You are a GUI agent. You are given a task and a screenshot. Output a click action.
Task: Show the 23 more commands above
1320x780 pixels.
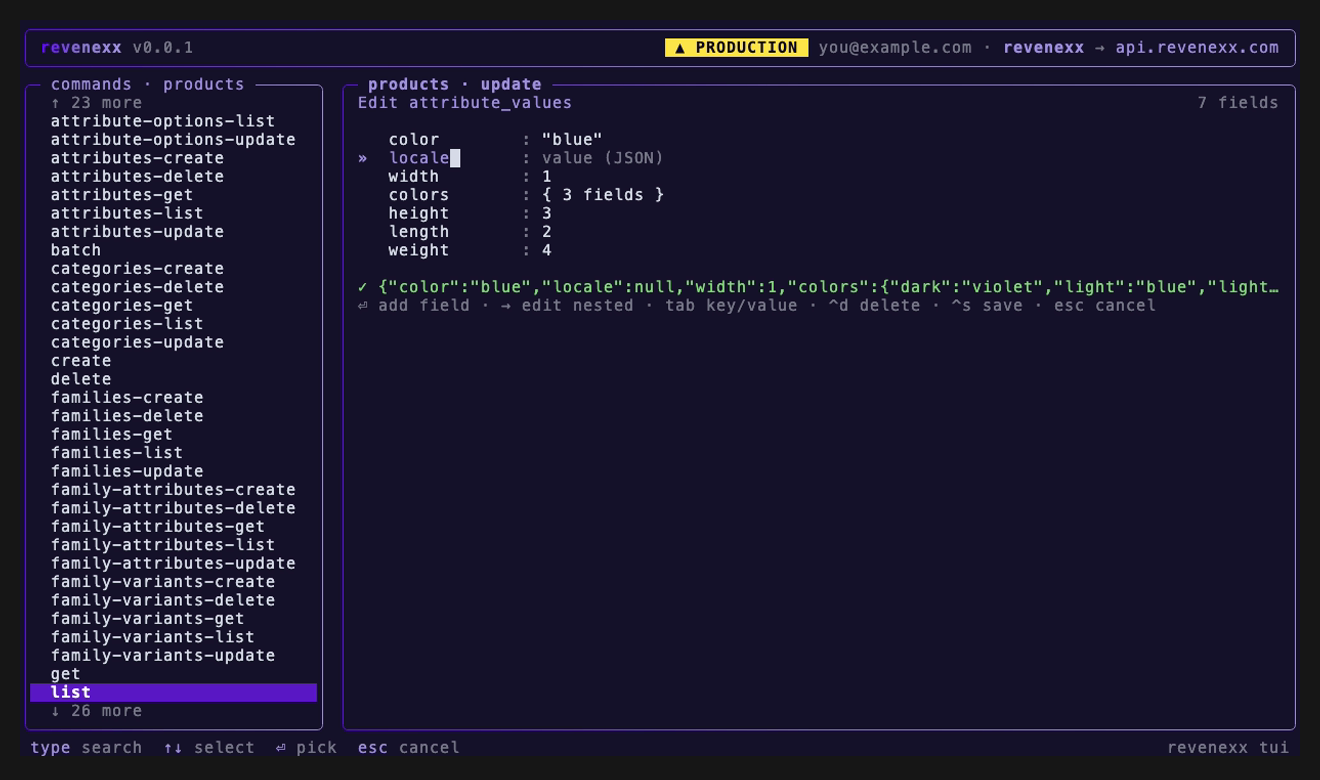click(x=97, y=103)
